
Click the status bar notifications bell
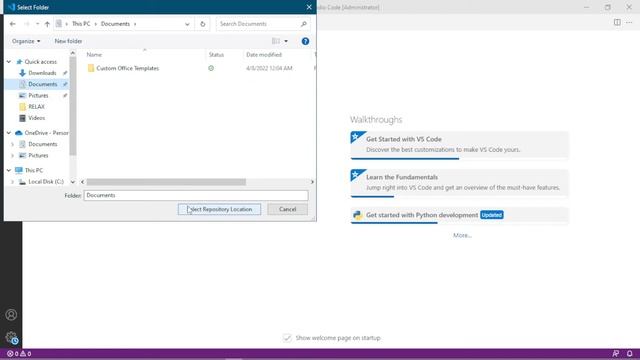629,354
